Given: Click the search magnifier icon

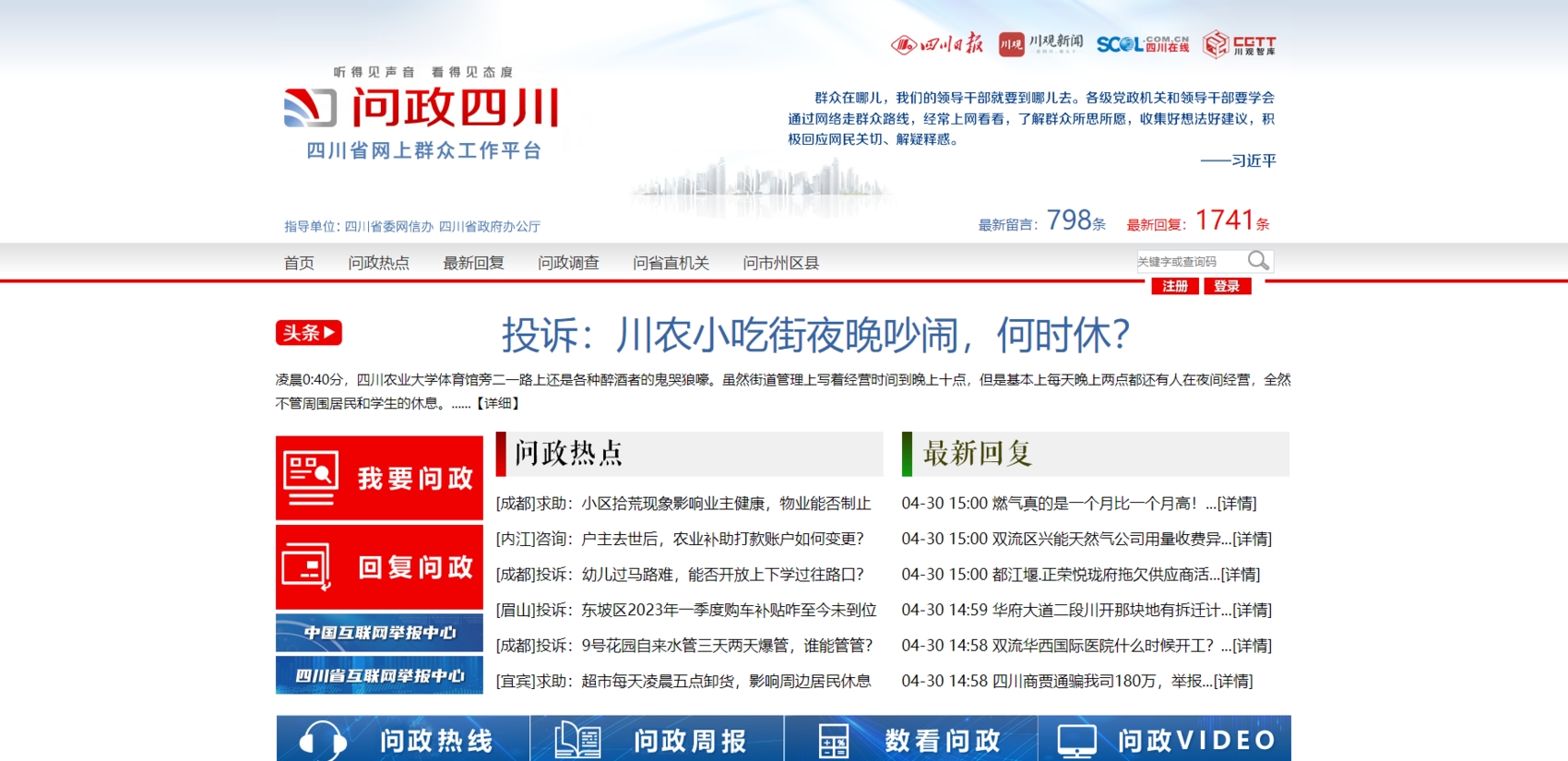Looking at the screenshot, I should tap(1258, 261).
